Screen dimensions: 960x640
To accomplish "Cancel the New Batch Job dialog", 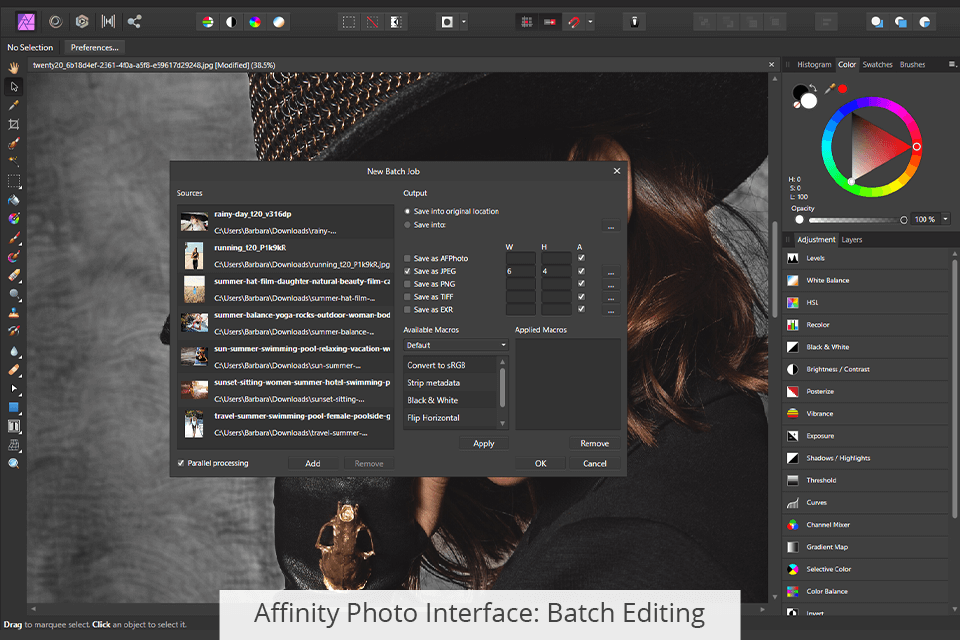I will coord(594,464).
